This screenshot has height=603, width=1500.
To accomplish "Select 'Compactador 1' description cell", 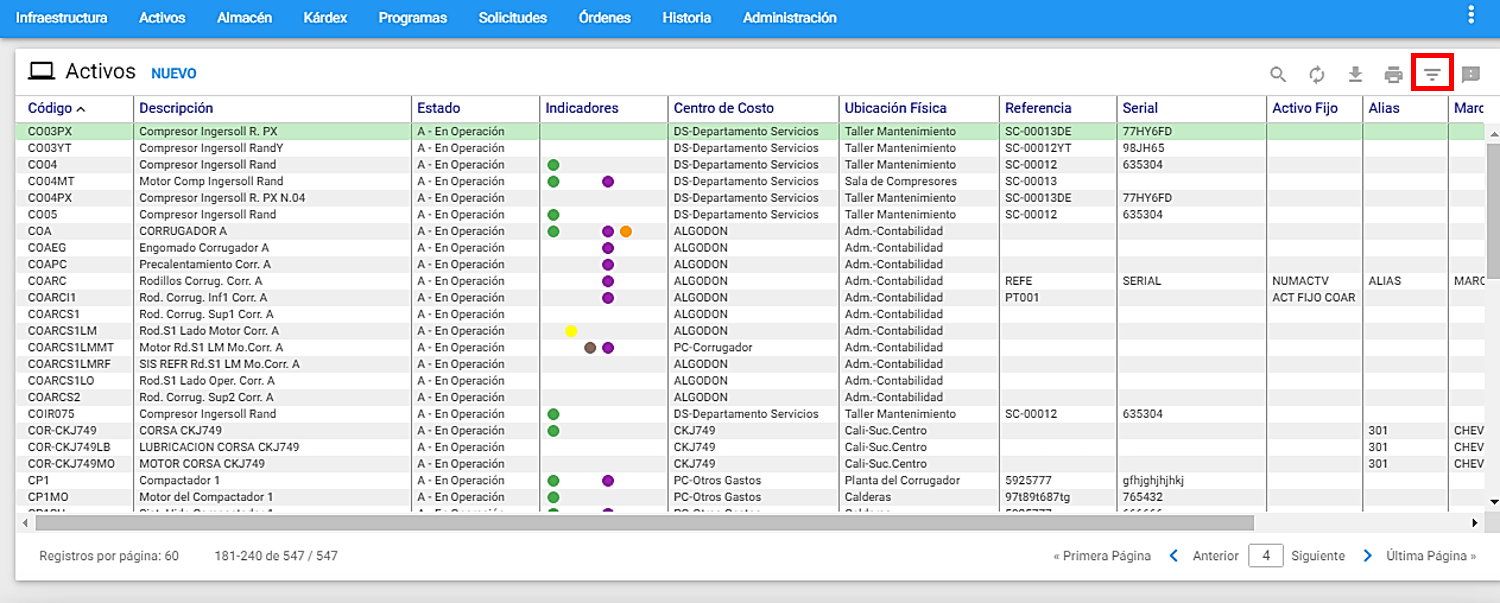I will (x=179, y=481).
